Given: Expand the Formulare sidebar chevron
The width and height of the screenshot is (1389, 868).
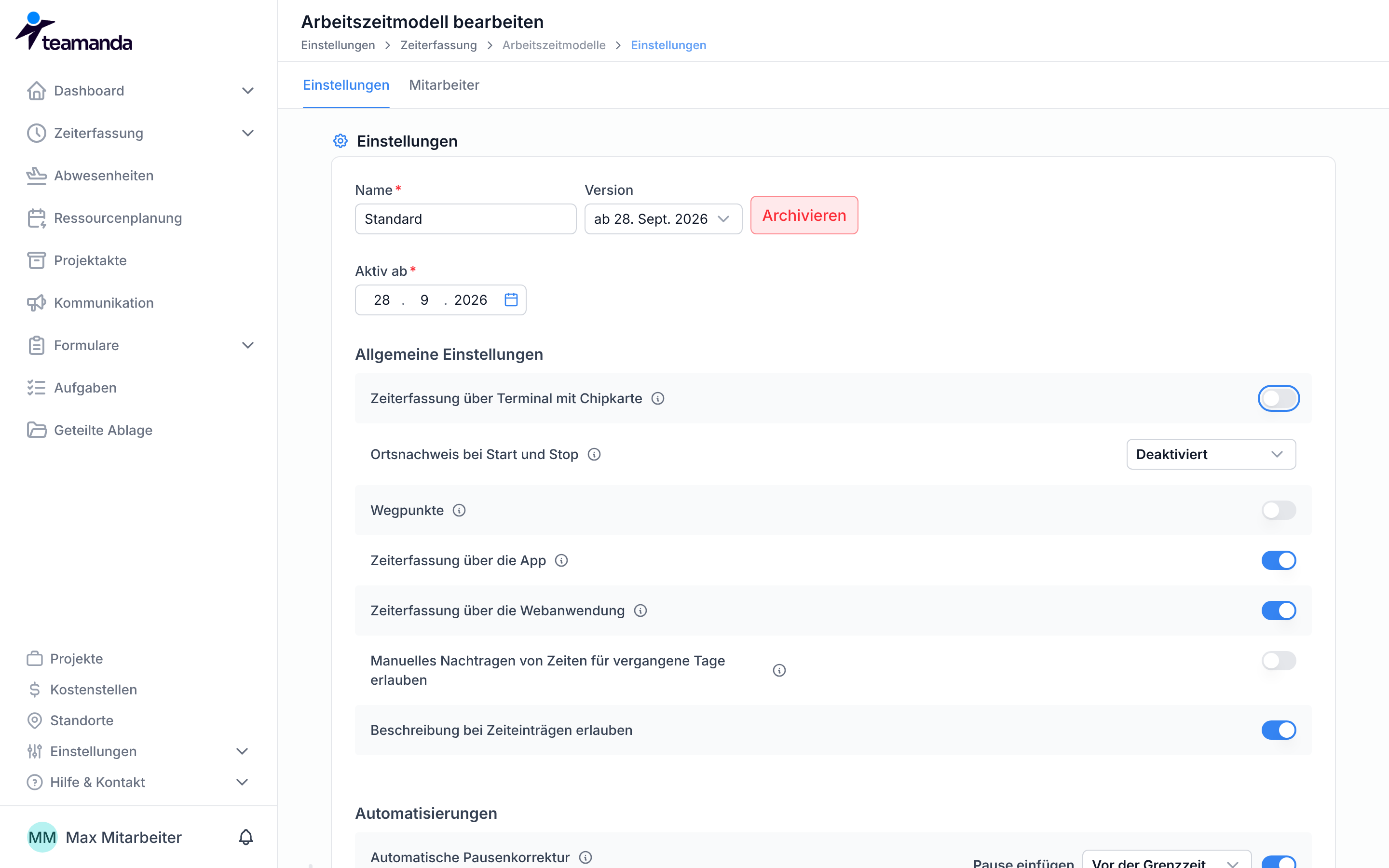Looking at the screenshot, I should 247,346.
